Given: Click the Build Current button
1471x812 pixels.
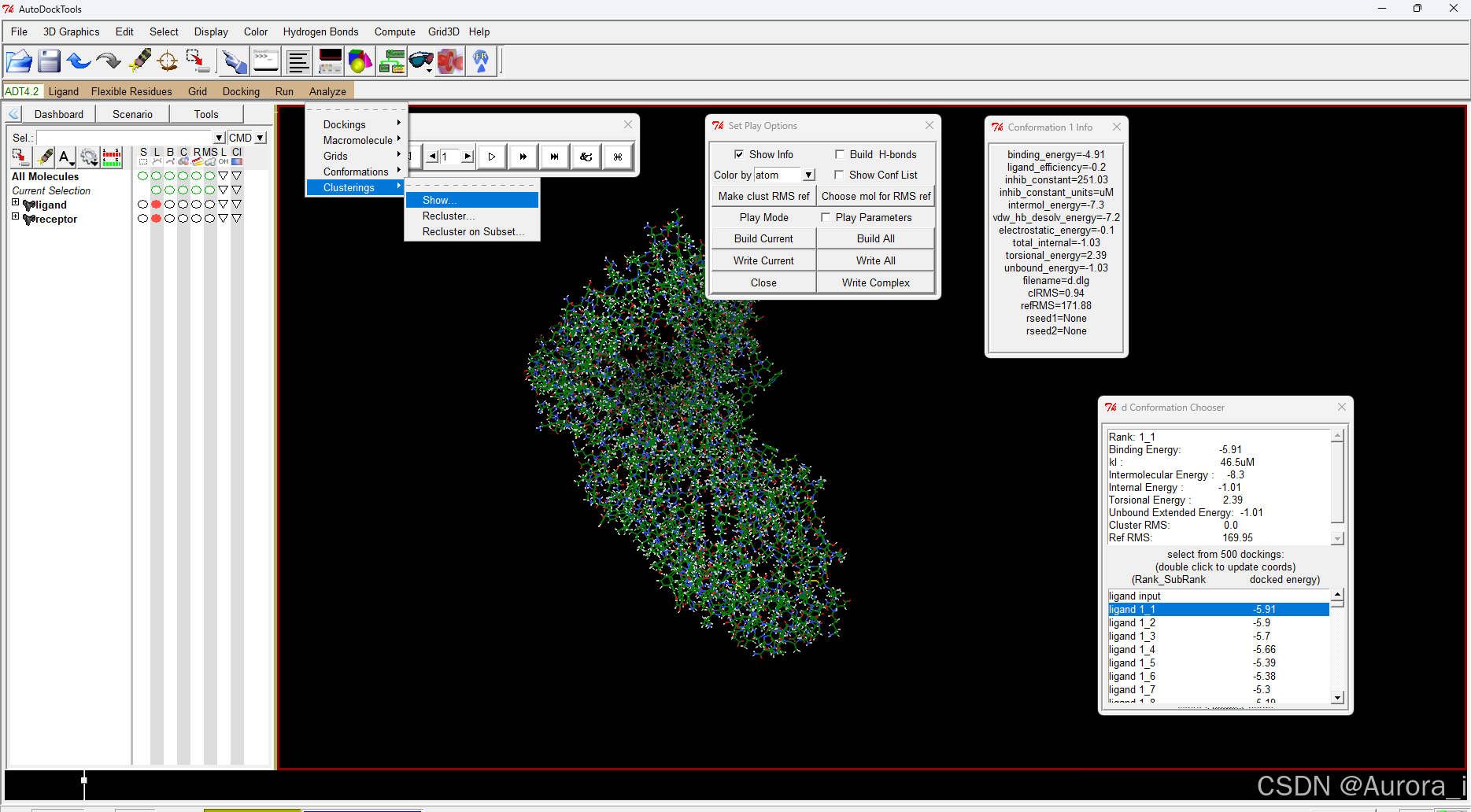Looking at the screenshot, I should tap(763, 238).
